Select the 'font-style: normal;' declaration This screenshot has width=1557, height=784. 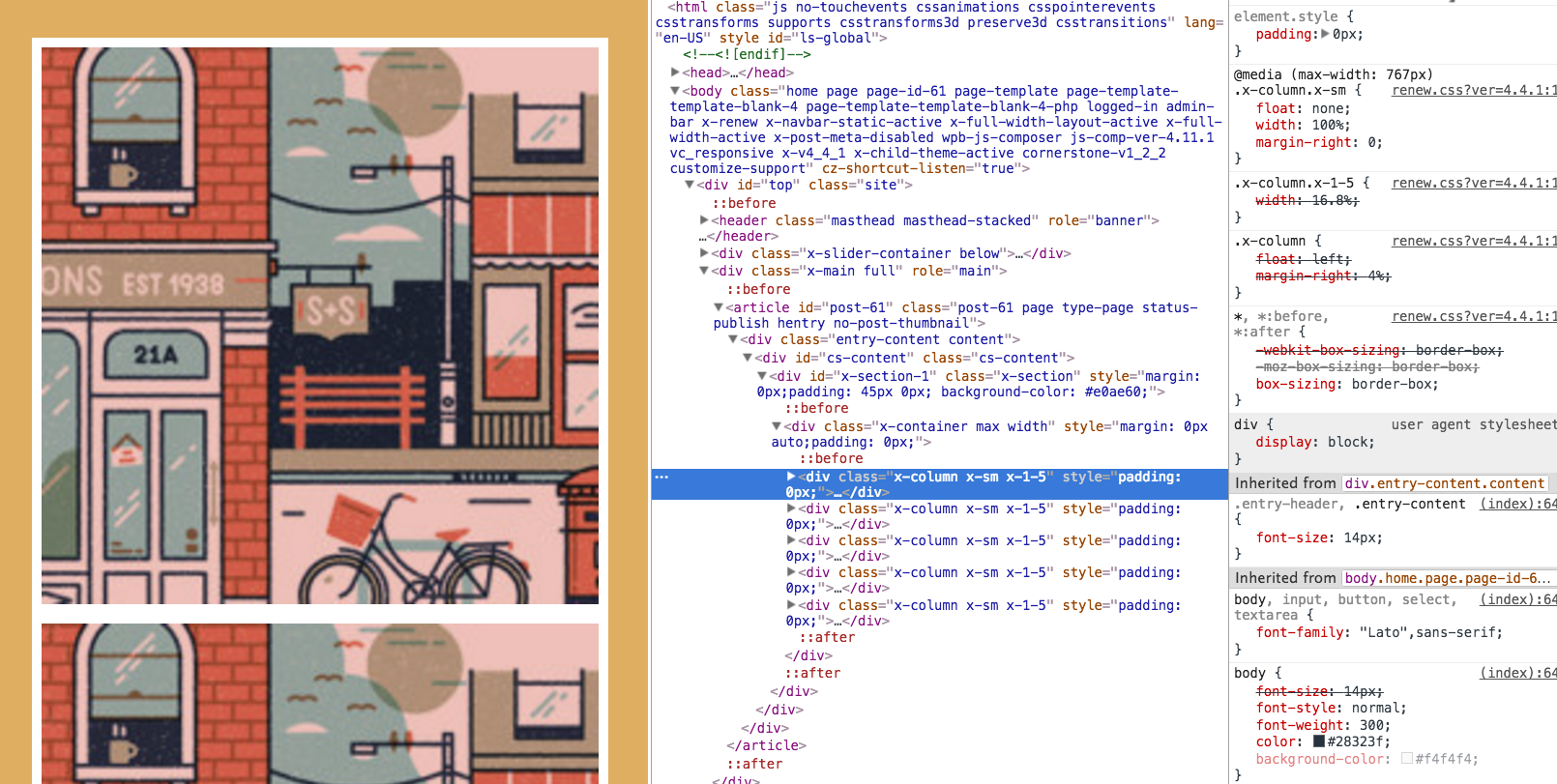(x=1331, y=708)
